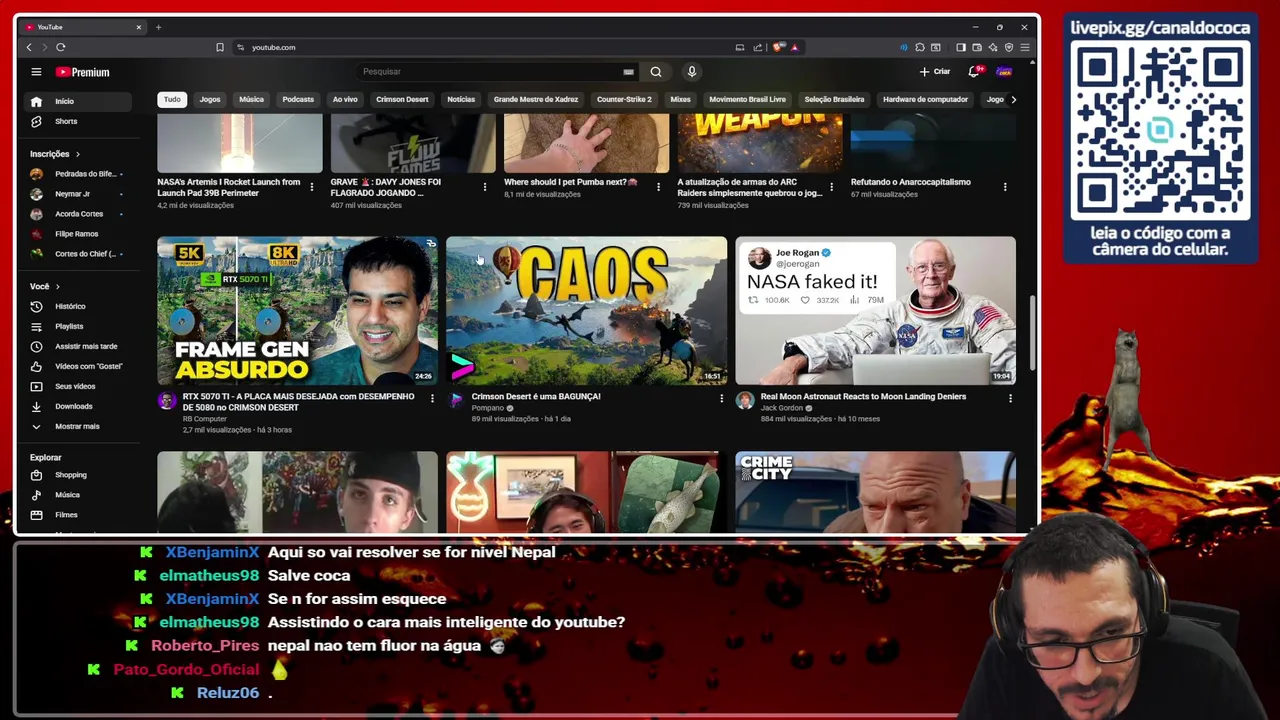The width and height of the screenshot is (1280, 720).
Task: Click the Jack Gordon channel avatar
Action: click(744, 401)
